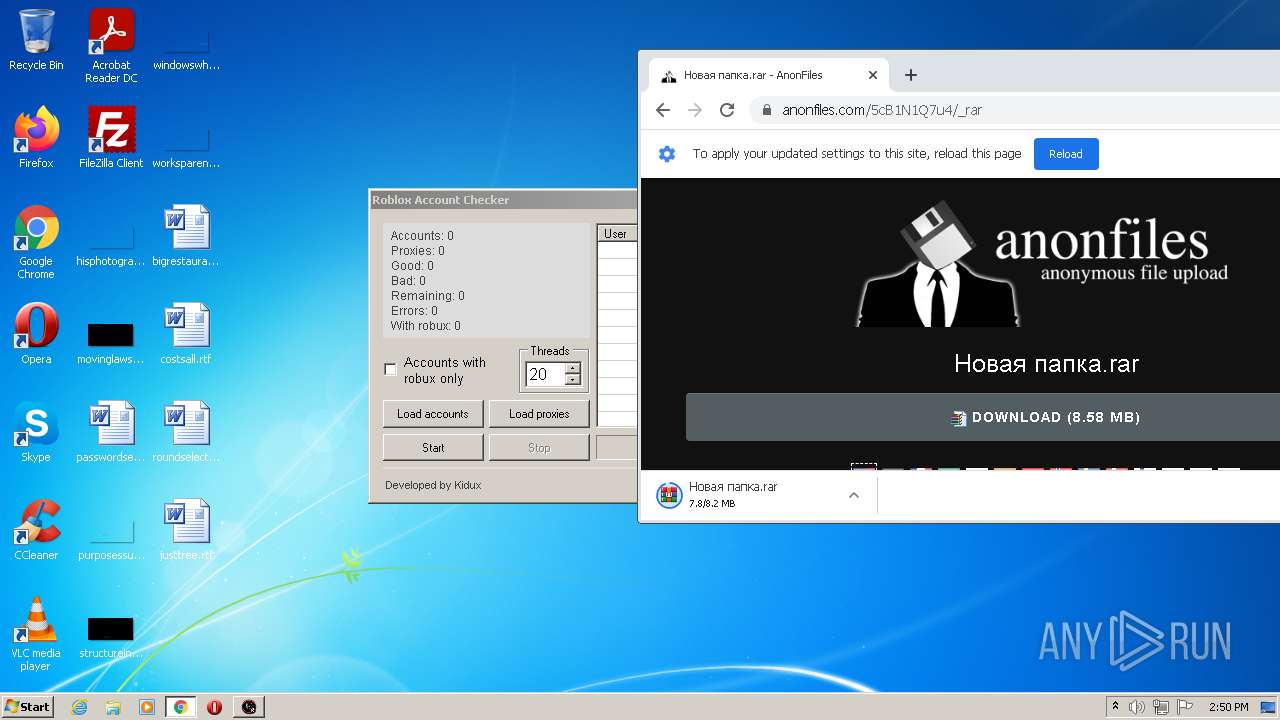Select the purposessu... desktop file
Image resolution: width=1280 pixels, height=720 pixels.
click(x=111, y=540)
